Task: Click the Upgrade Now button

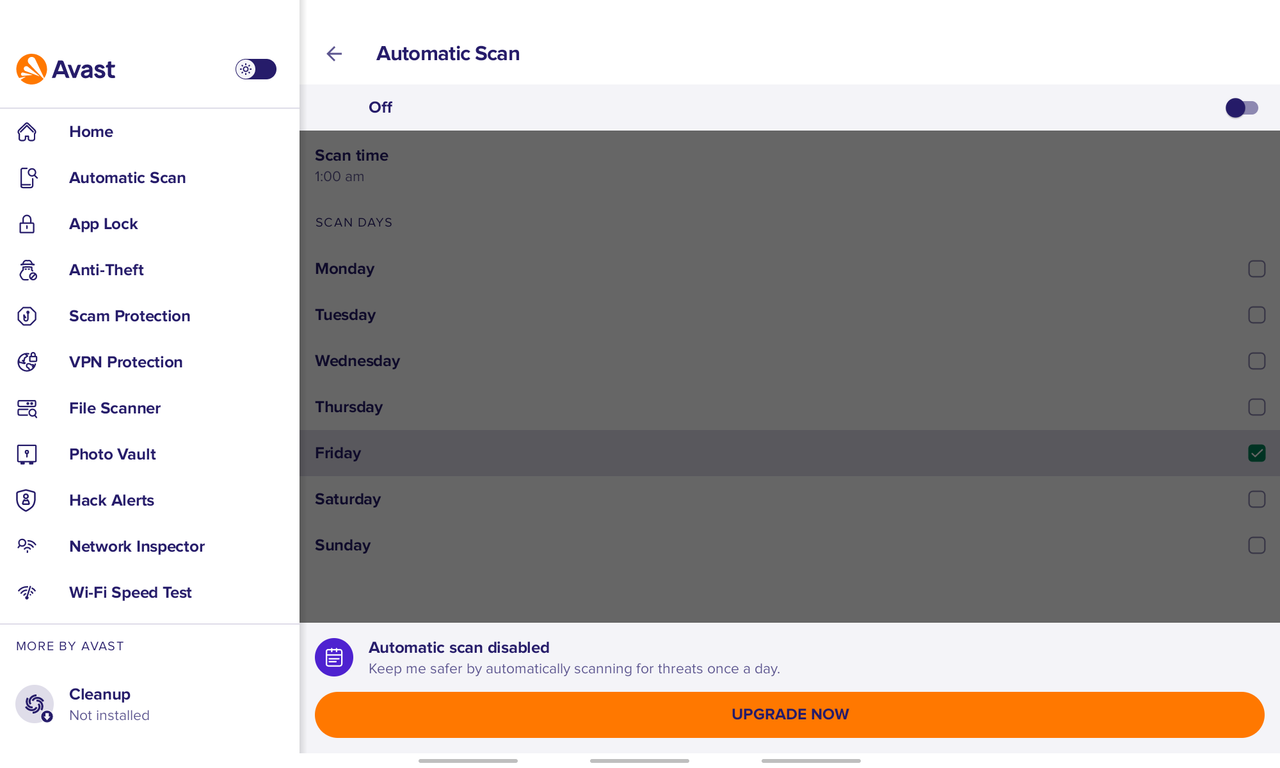Action: click(790, 715)
